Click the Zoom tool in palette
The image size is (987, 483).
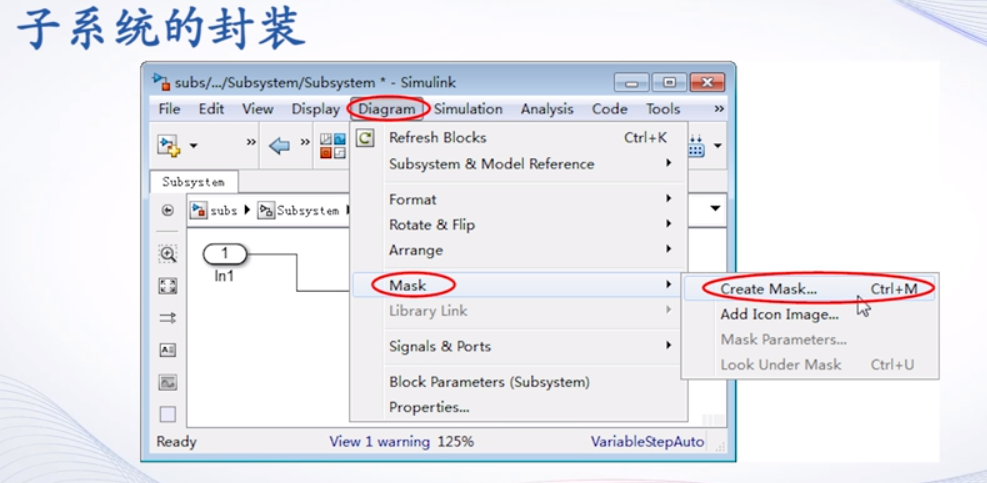167,254
